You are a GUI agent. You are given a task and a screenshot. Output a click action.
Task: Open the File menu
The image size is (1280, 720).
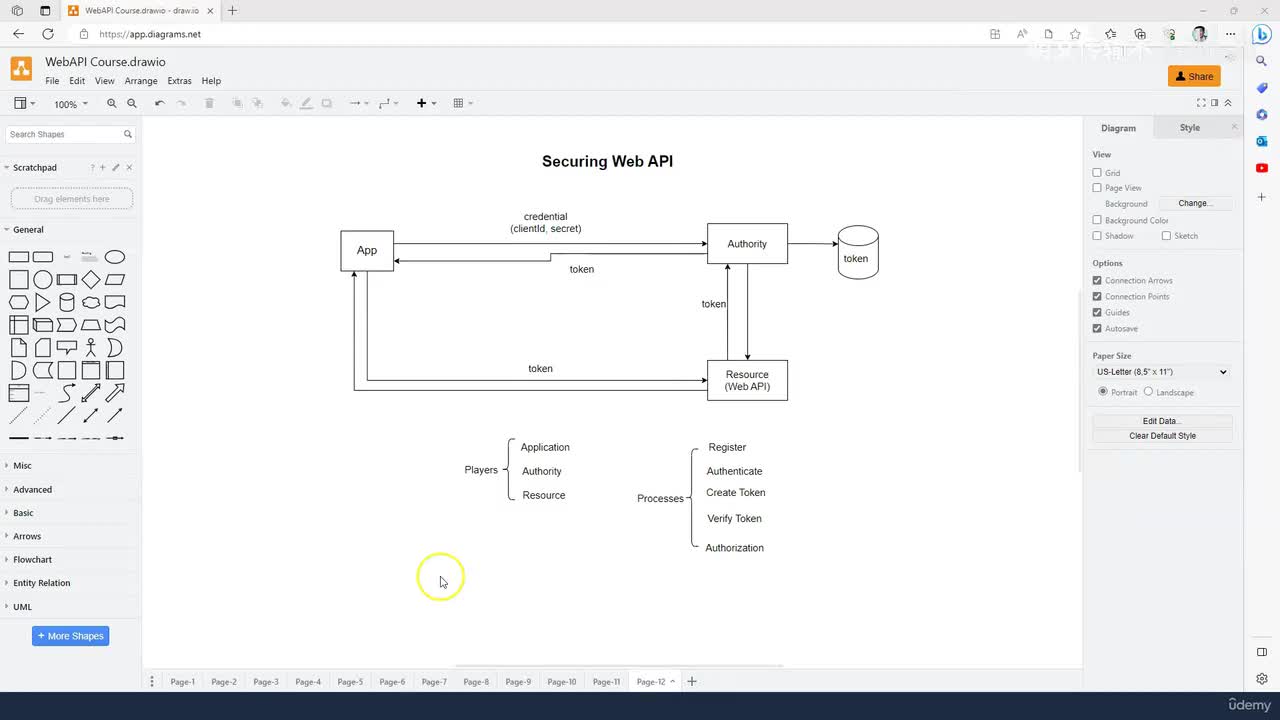click(52, 81)
